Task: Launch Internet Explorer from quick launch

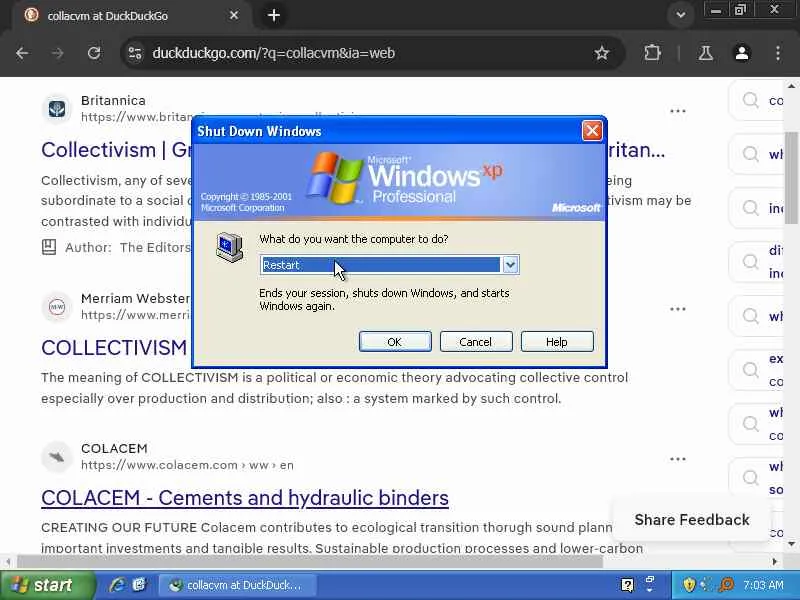Action: click(x=117, y=585)
